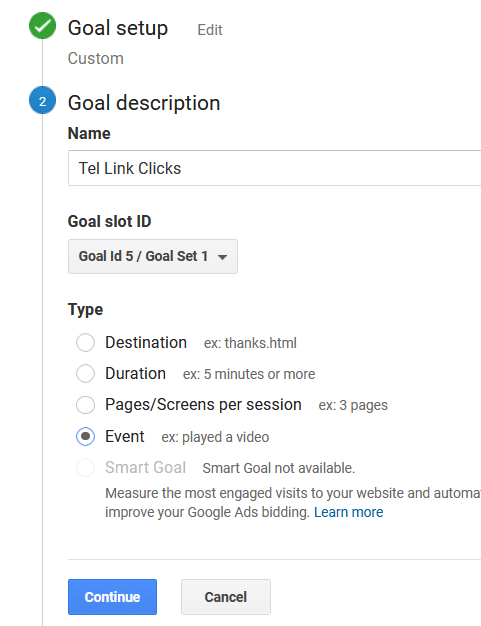Viewport: 481px width, 626px height.
Task: Follow the Learn more link
Action: (348, 512)
